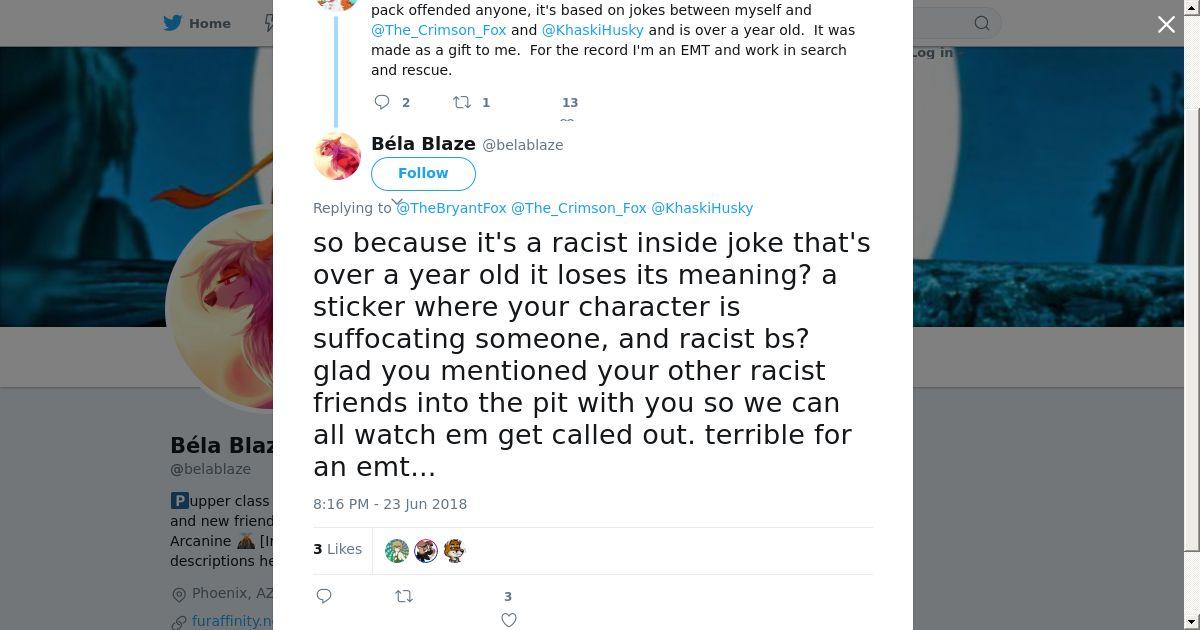Viewport: 1200px width, 630px height.
Task: Click reply icon on Béla Blaze's tweet
Action: tap(324, 596)
